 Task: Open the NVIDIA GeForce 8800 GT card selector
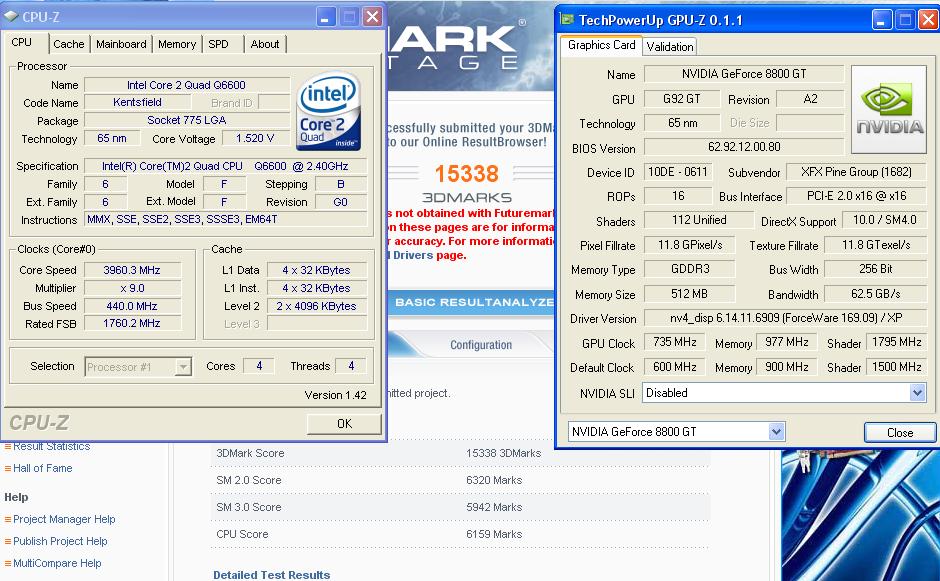point(776,431)
